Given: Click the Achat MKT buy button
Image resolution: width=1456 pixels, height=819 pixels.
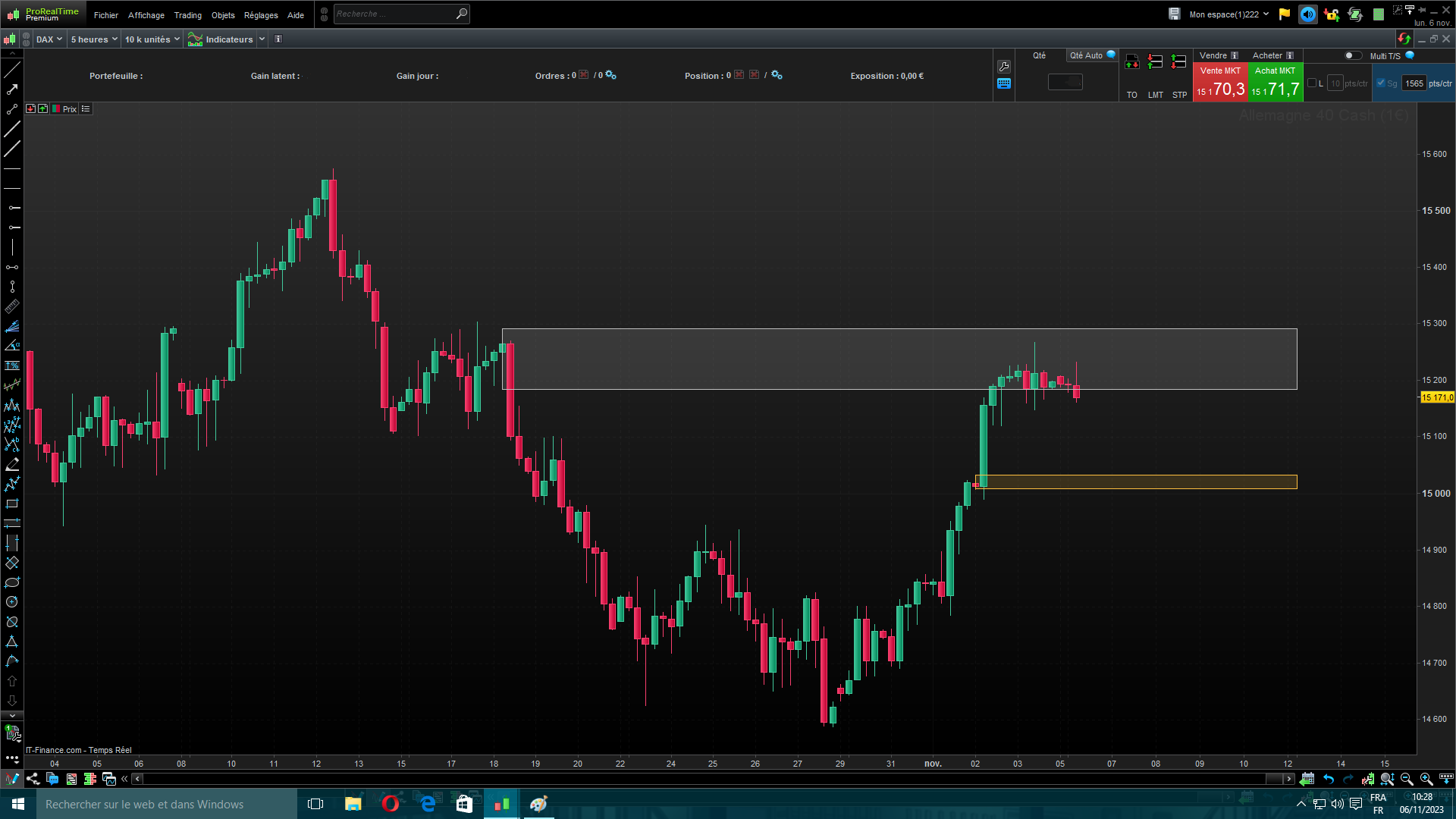Looking at the screenshot, I should coord(1275,83).
